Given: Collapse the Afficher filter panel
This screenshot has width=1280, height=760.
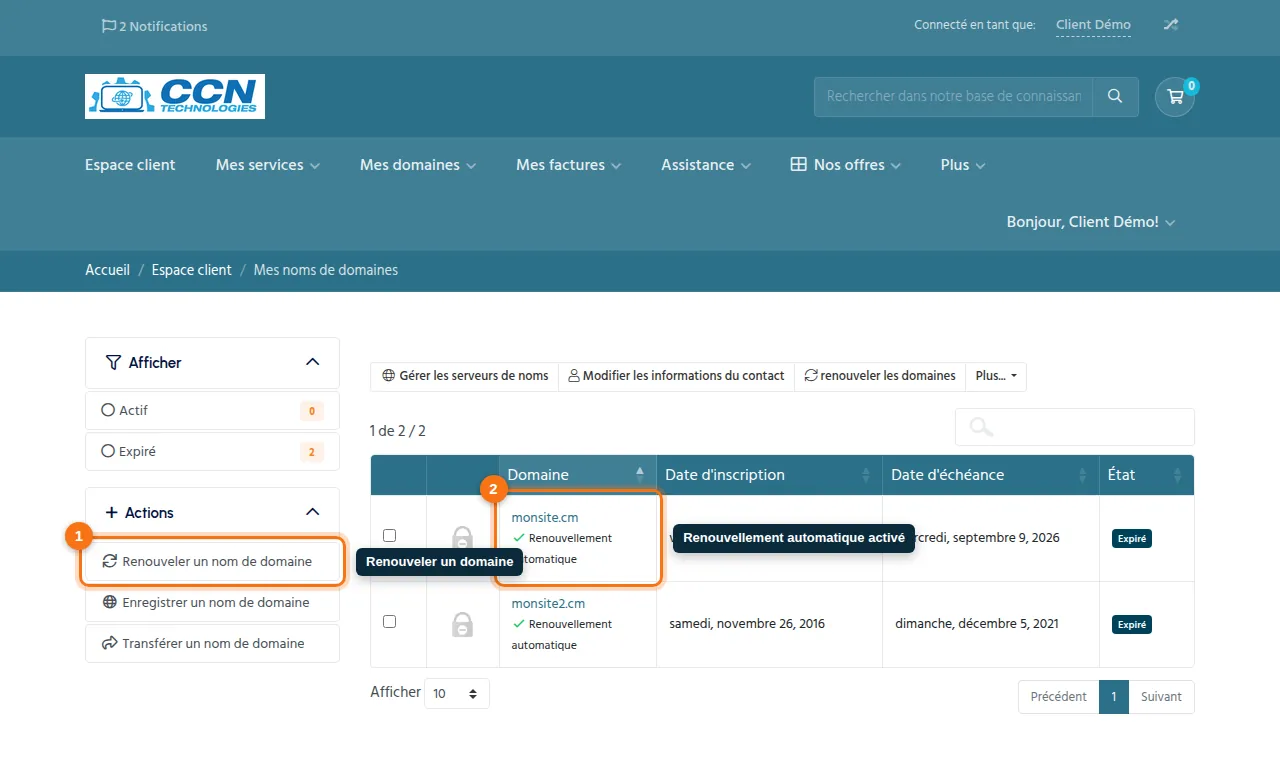Looking at the screenshot, I should pyautogui.click(x=312, y=363).
